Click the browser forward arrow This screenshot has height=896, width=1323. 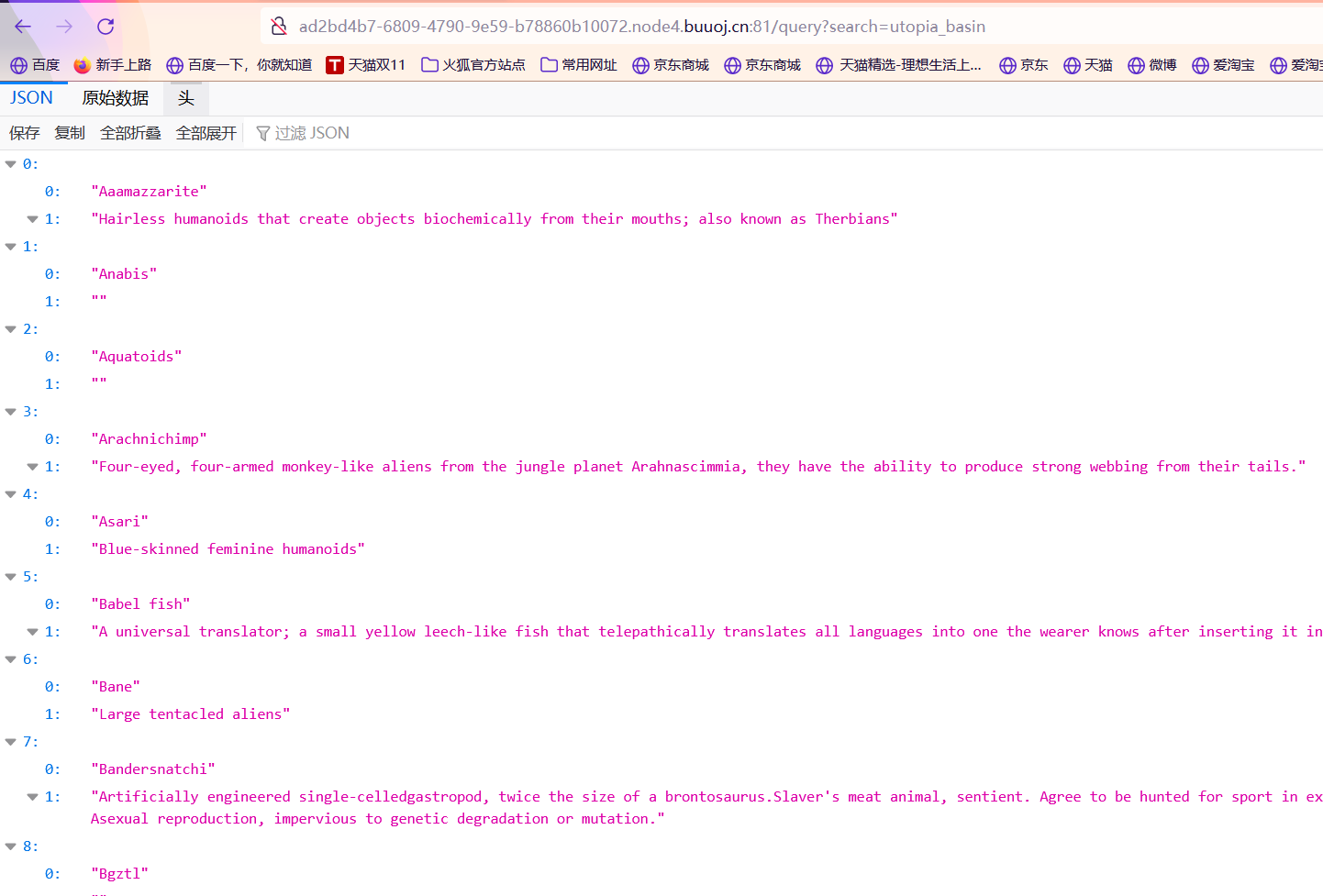pyautogui.click(x=64, y=27)
